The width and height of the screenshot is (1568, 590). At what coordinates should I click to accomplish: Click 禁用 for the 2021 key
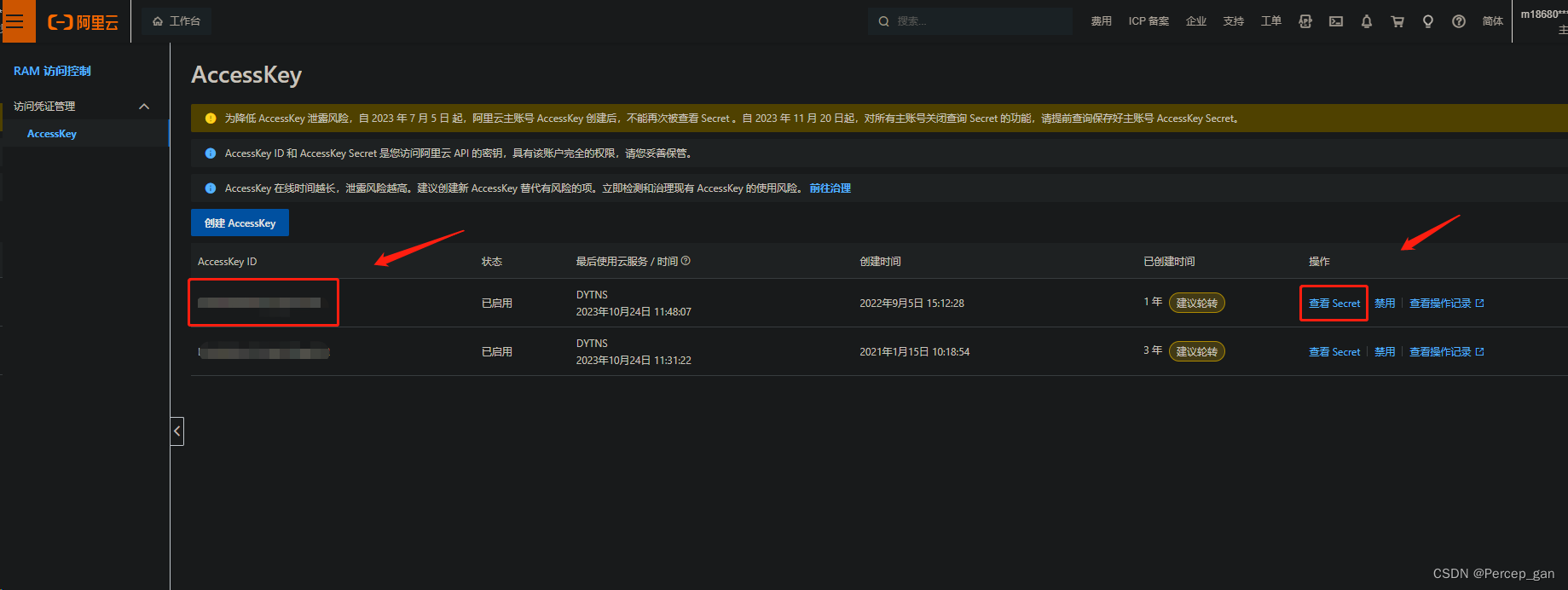click(x=1385, y=352)
